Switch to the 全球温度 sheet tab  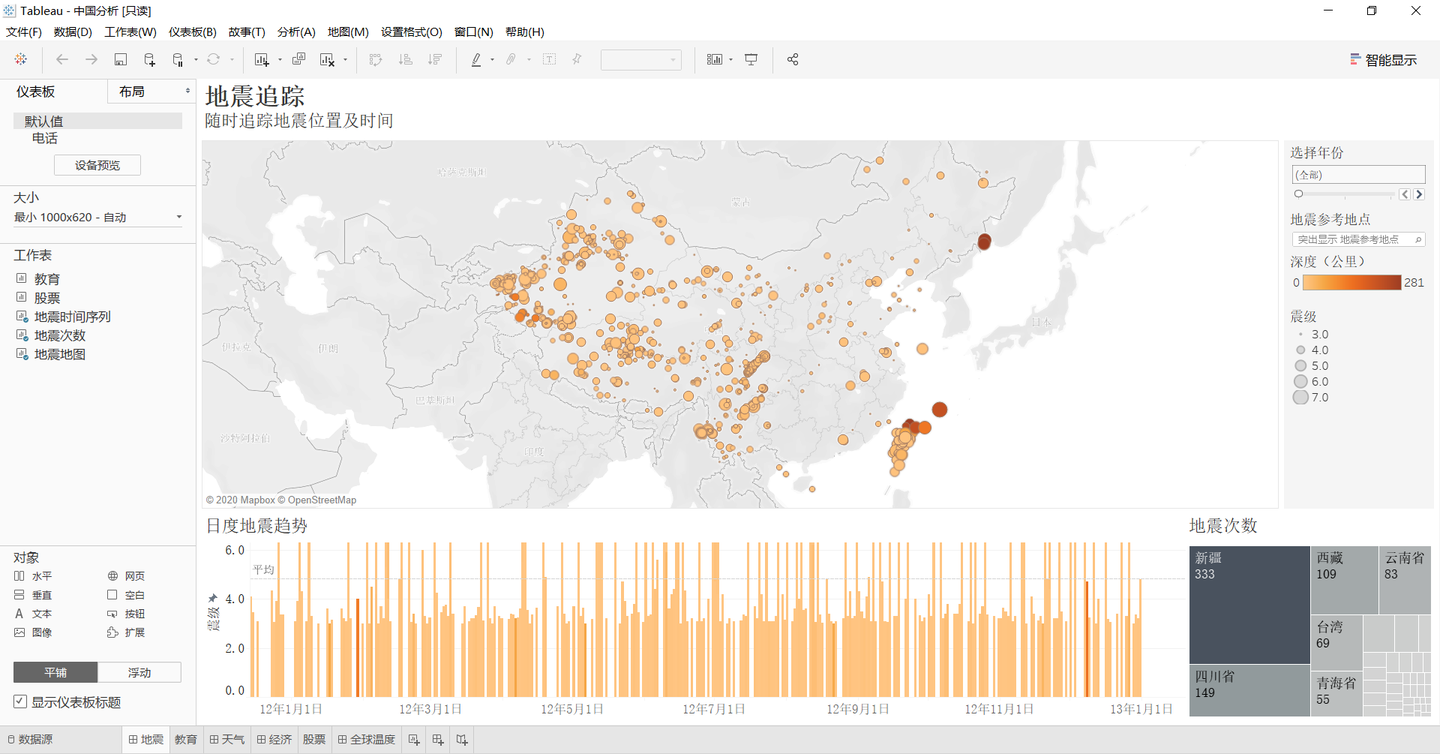[x=366, y=740]
